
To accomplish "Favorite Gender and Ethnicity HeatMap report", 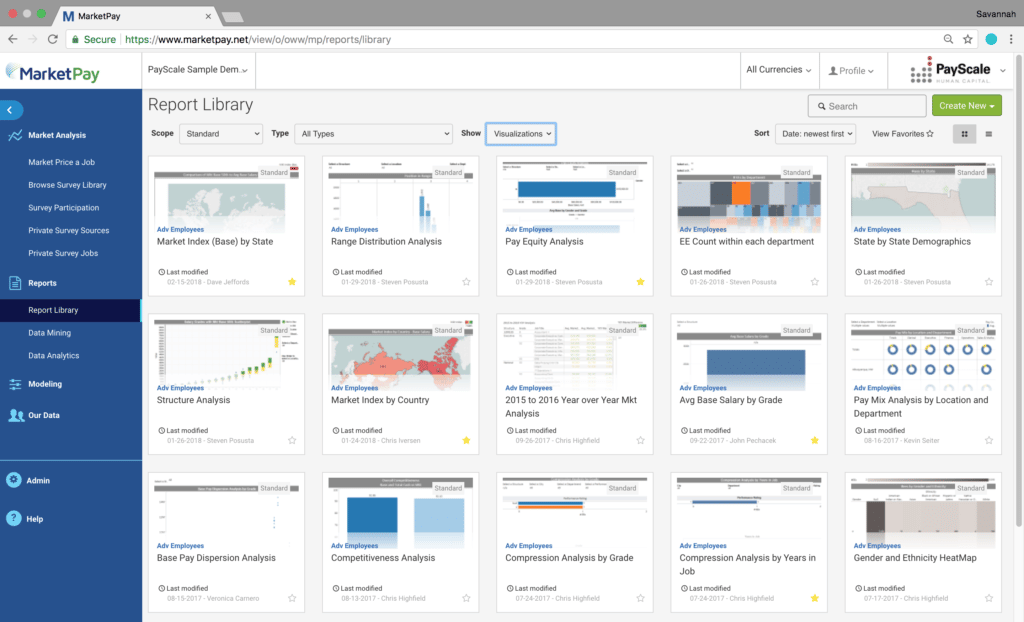I will 989,598.
